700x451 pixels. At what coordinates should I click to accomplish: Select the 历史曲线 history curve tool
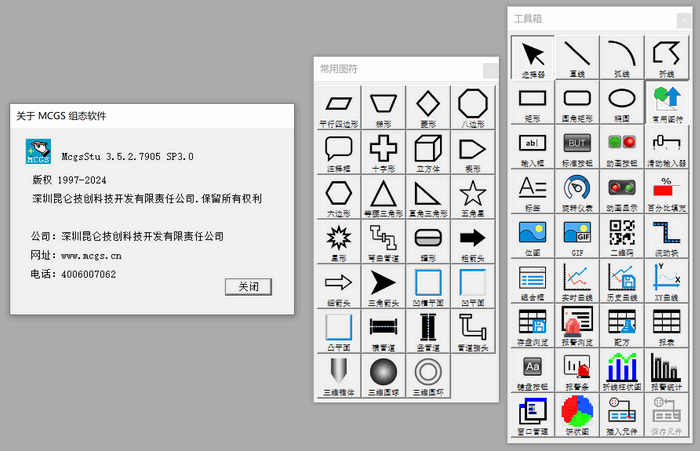pos(622,281)
